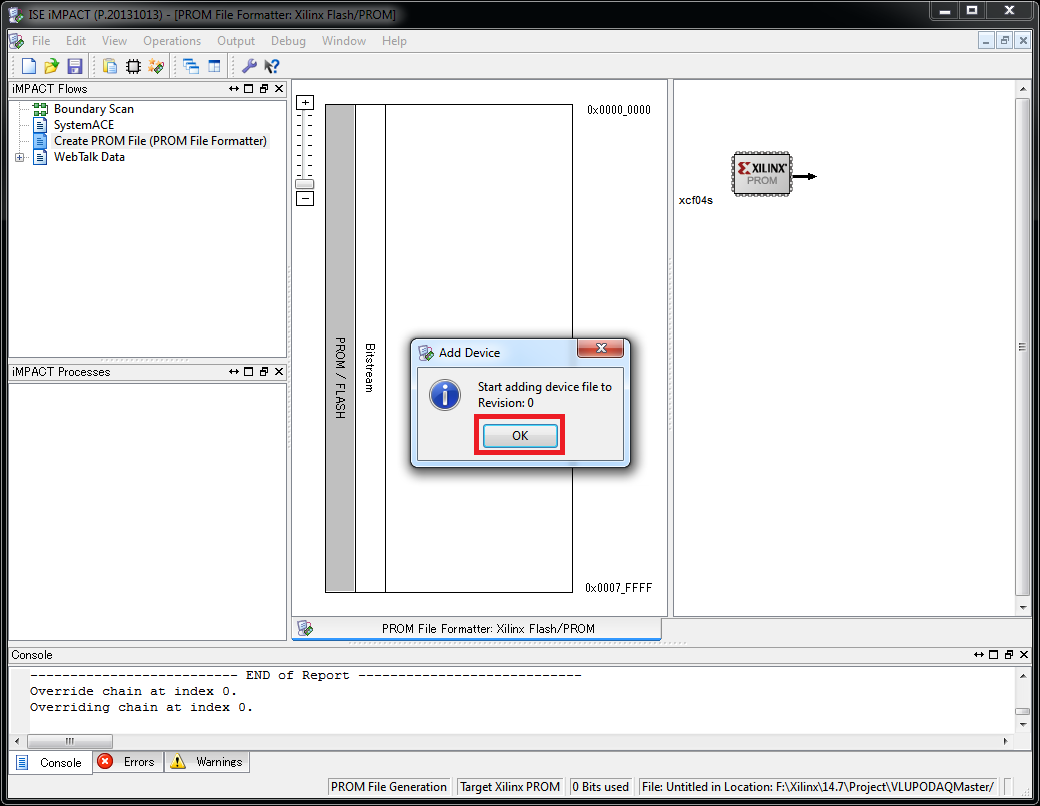
Task: Maximize the iMPACT Flows panel
Action: point(249,89)
